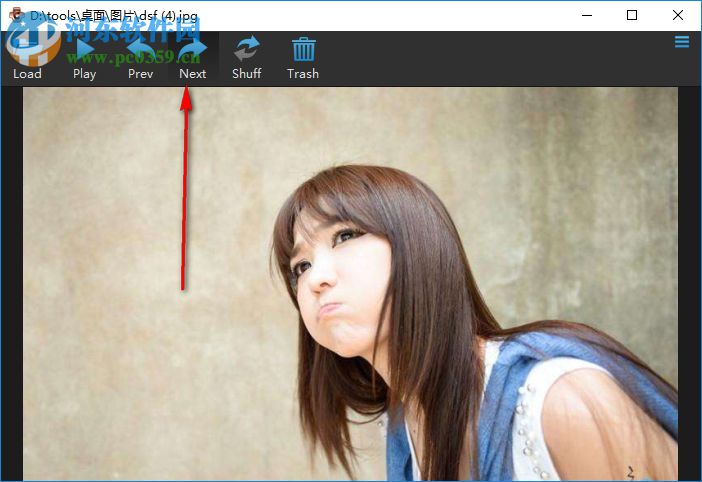The width and height of the screenshot is (702, 482).
Task: Send the current image to Trash
Action: tap(303, 57)
